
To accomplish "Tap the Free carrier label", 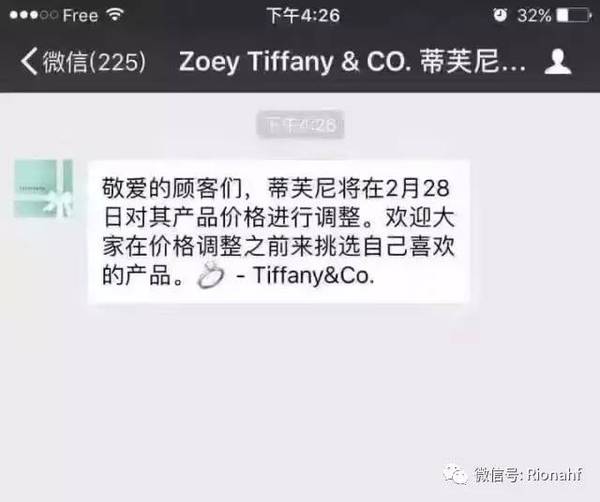I will [x=80, y=15].
